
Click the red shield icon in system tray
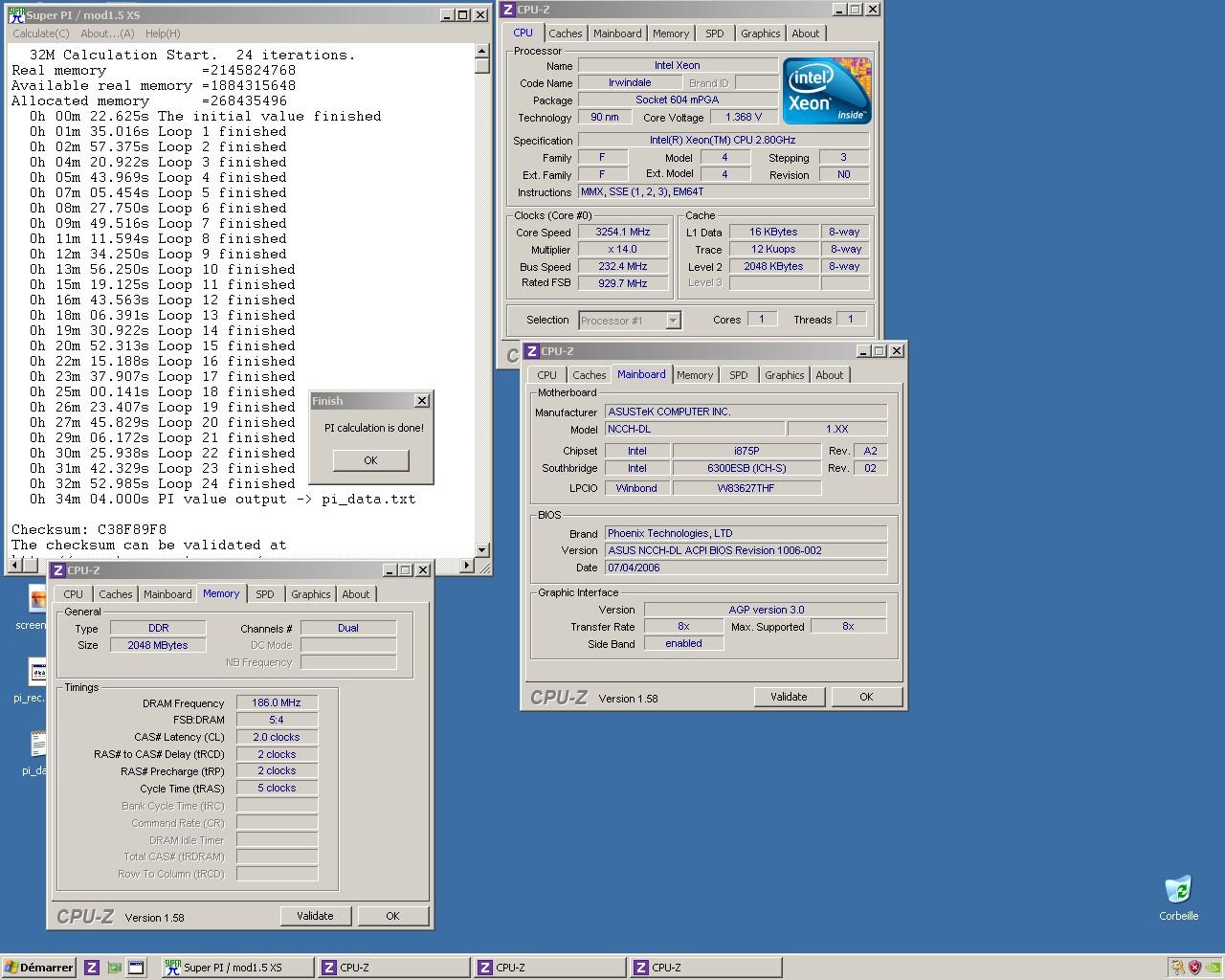(x=1193, y=968)
